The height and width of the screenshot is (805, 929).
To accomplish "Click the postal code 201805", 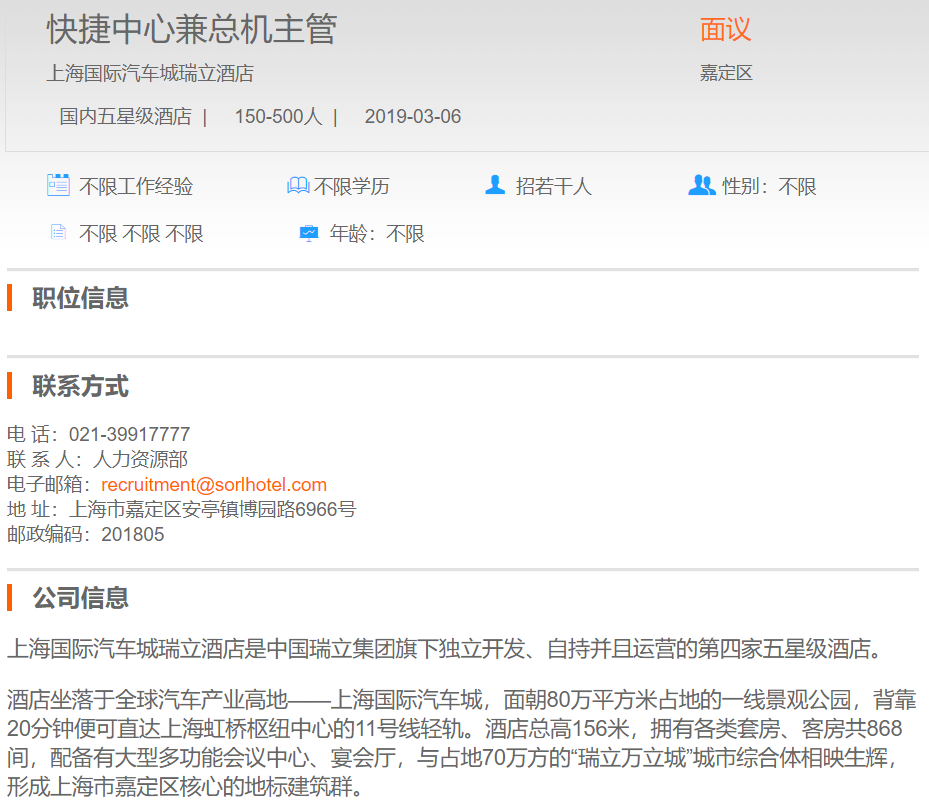I will pyautogui.click(x=133, y=534).
